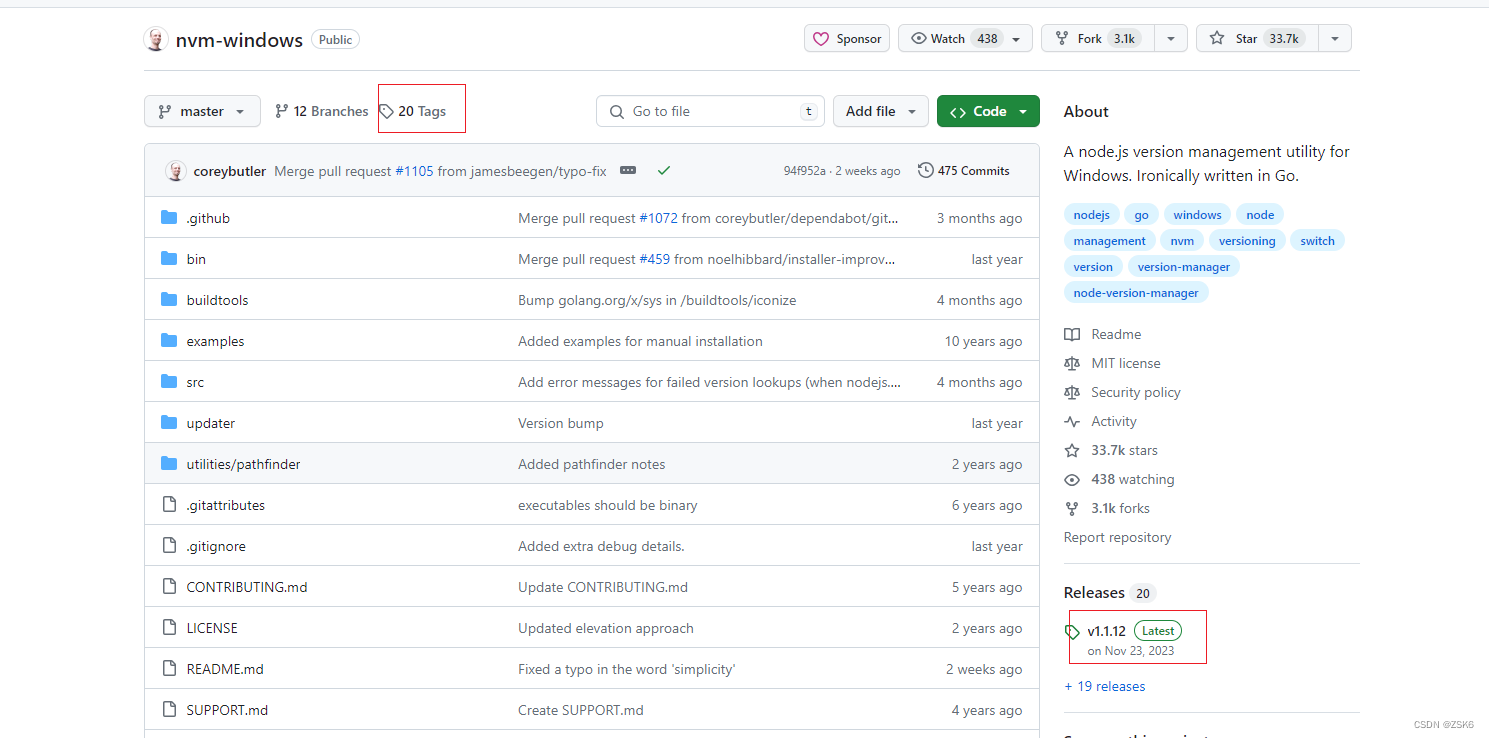Open the LICENSE file

212,628
